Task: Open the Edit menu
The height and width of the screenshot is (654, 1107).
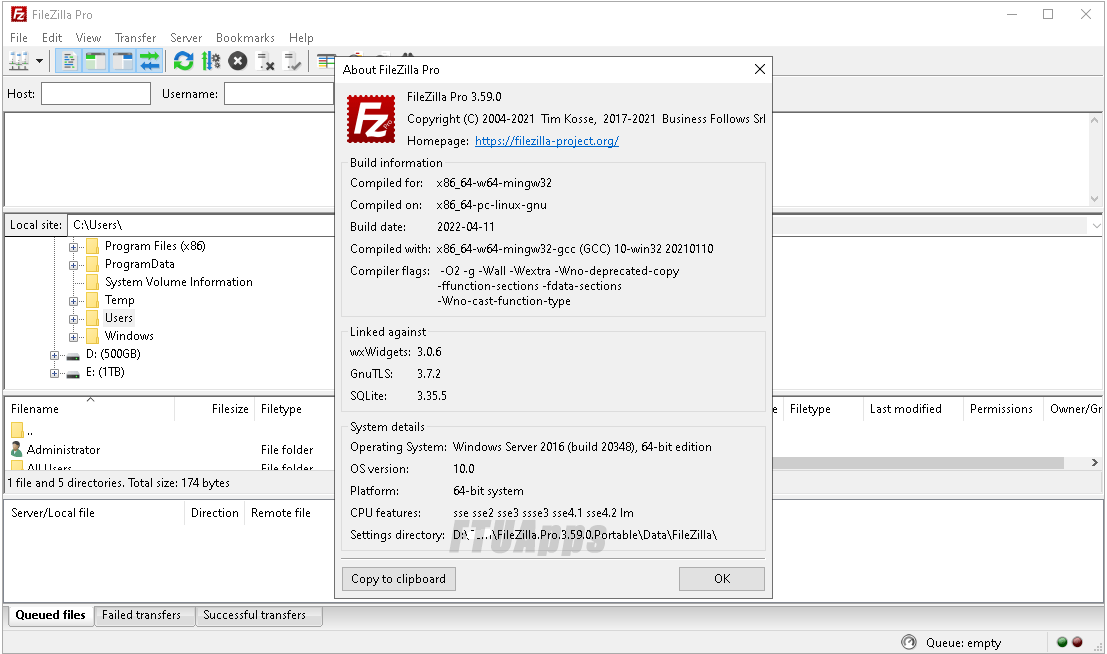Action: coord(52,37)
